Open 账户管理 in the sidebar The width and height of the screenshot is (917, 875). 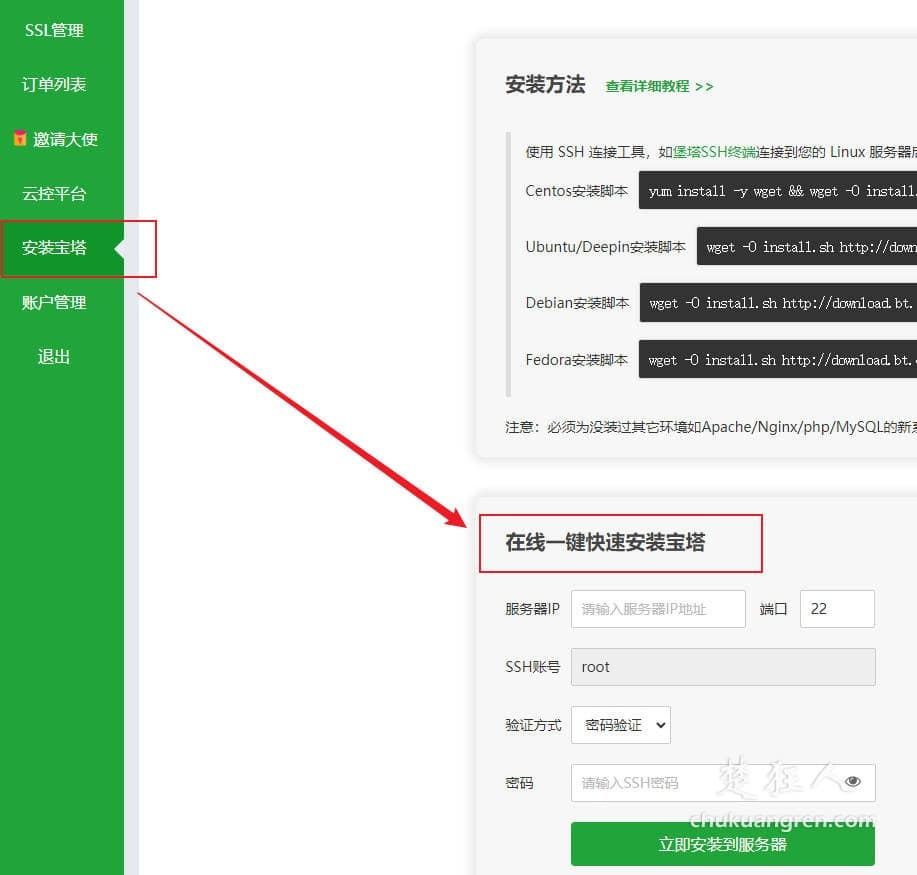coord(53,301)
